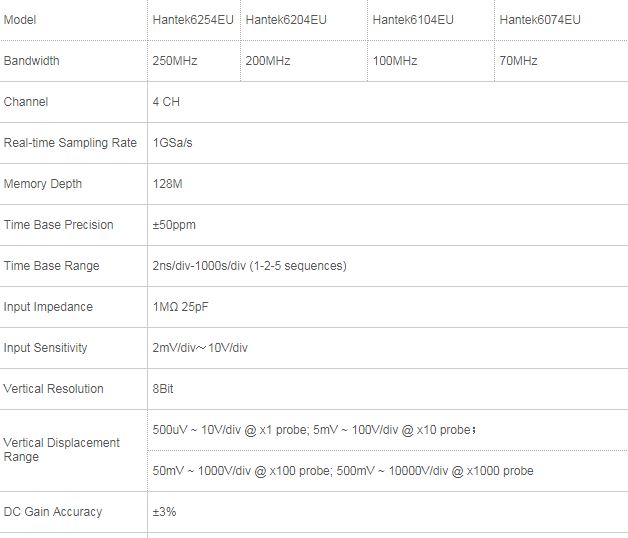Select the Hantek6074EU model text
The height and width of the screenshot is (538, 628).
[540, 20]
